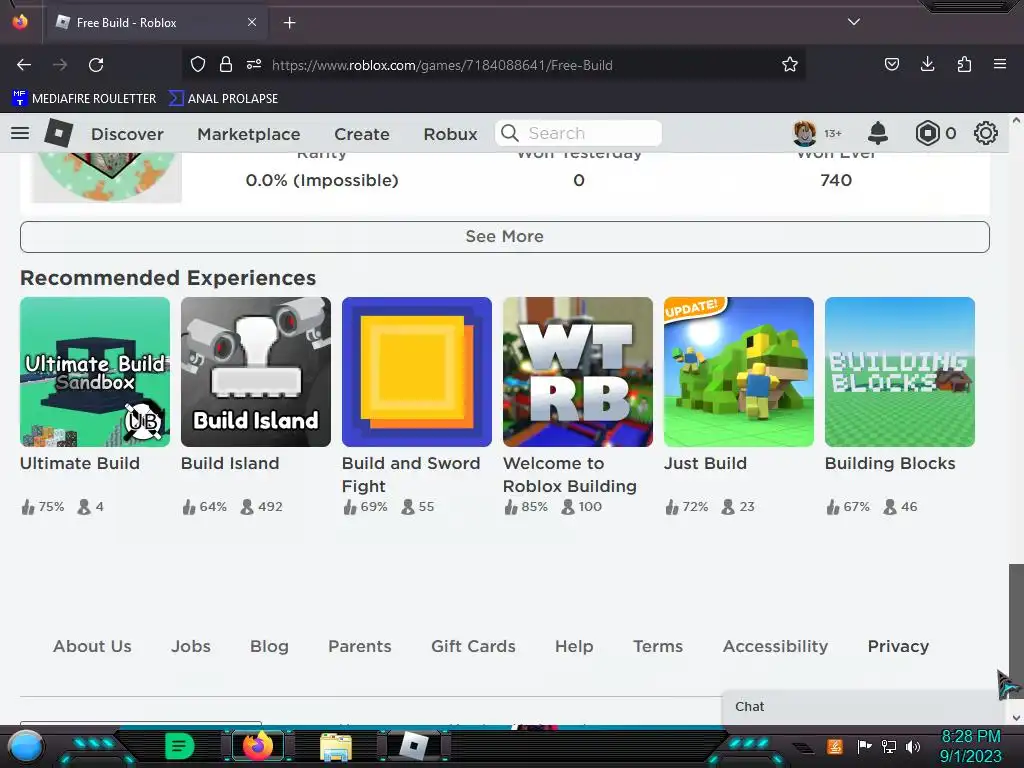The width and height of the screenshot is (1024, 768).
Task: Expand the Chat panel
Action: [864, 707]
